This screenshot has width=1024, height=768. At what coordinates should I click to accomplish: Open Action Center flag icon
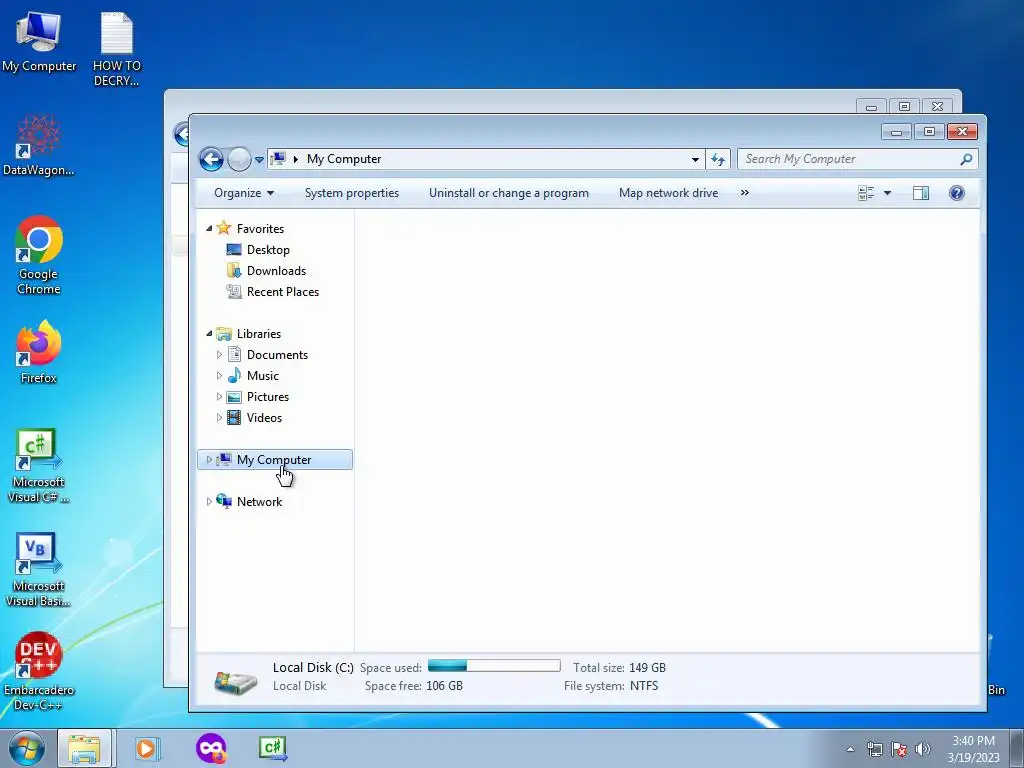(x=899, y=749)
